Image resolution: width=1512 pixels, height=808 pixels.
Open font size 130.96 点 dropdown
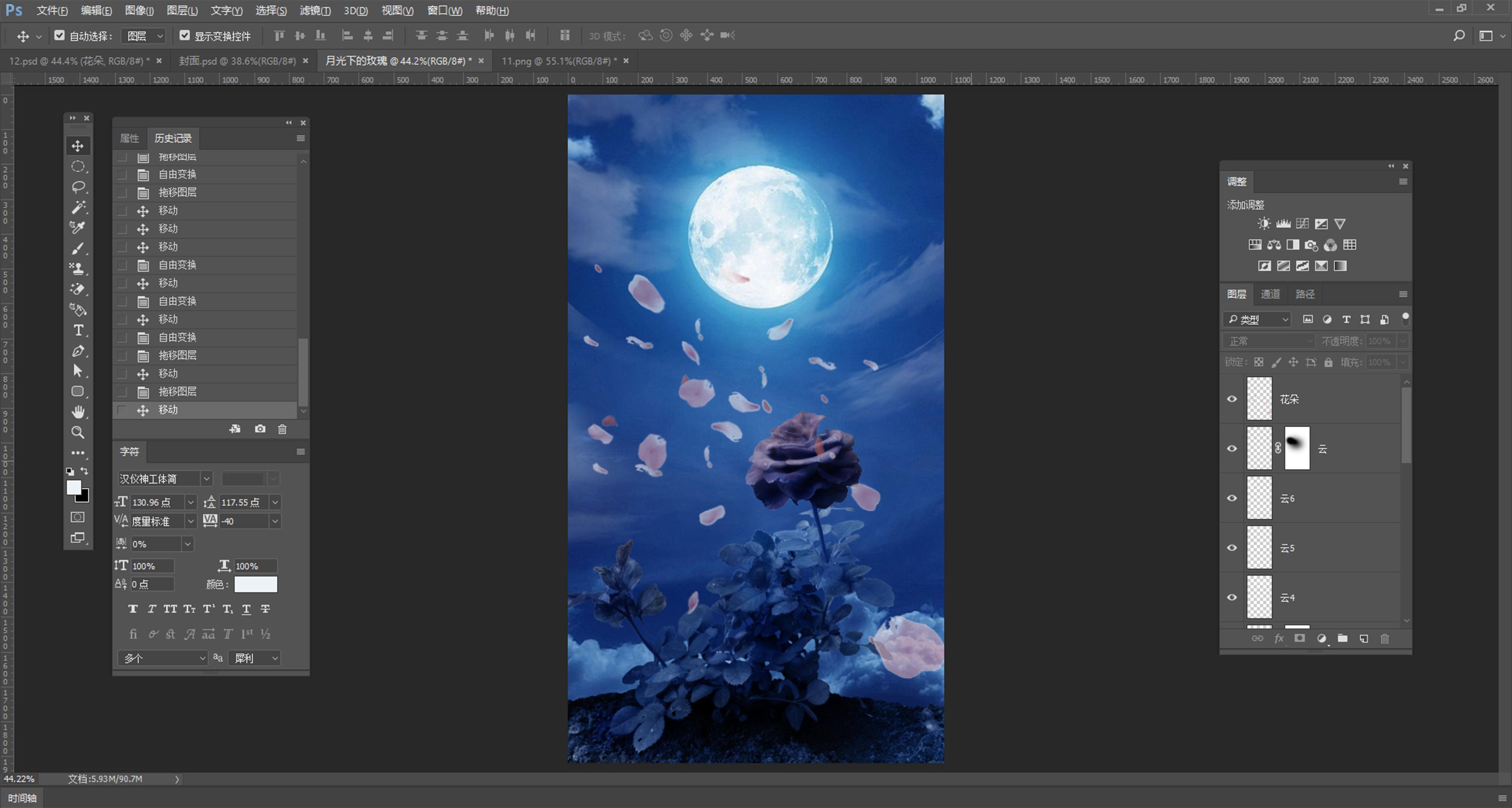(x=190, y=502)
